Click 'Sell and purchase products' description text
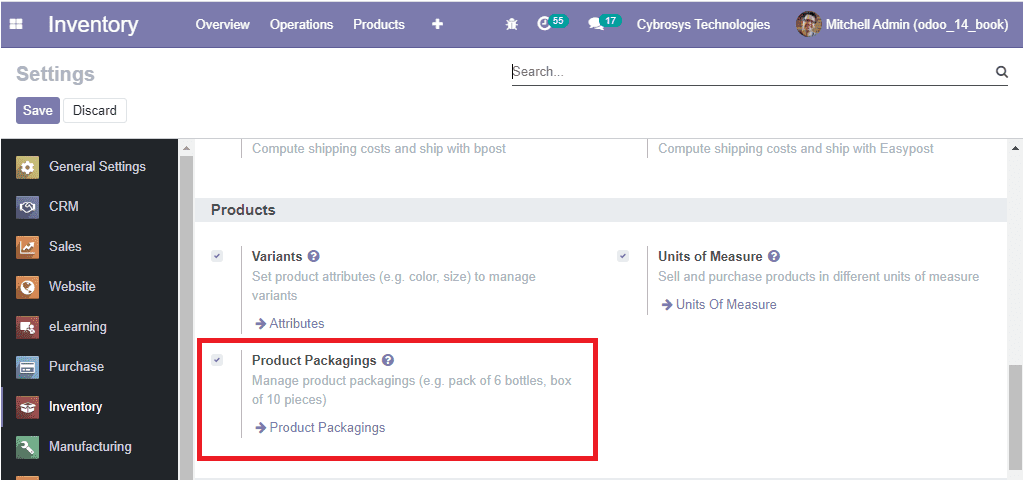 click(818, 277)
